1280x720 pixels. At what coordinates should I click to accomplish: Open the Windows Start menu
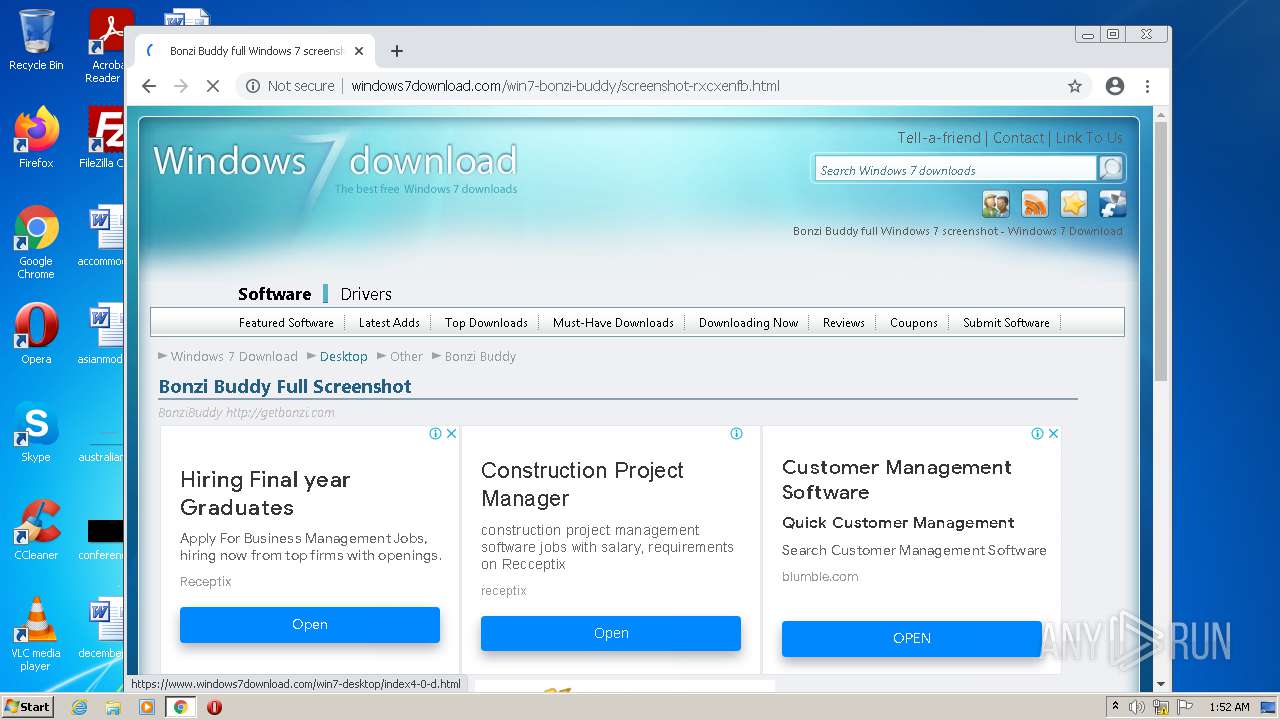coord(28,707)
